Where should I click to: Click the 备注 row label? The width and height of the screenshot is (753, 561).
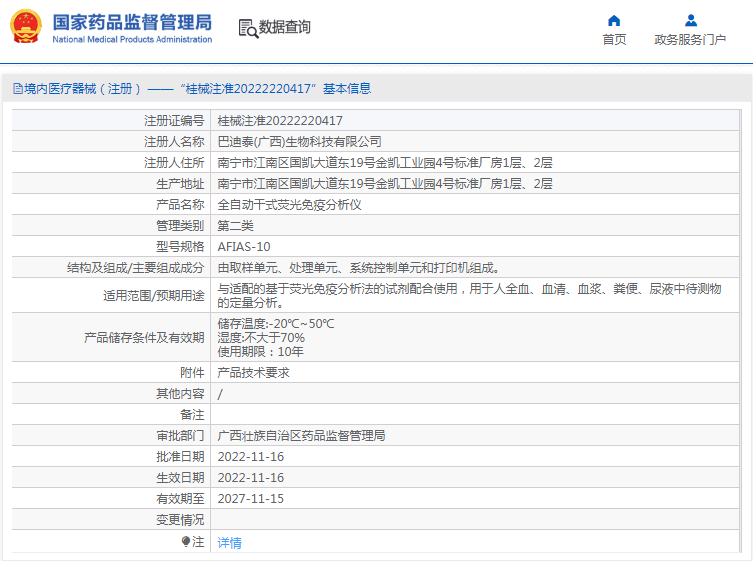pyautogui.click(x=192, y=415)
